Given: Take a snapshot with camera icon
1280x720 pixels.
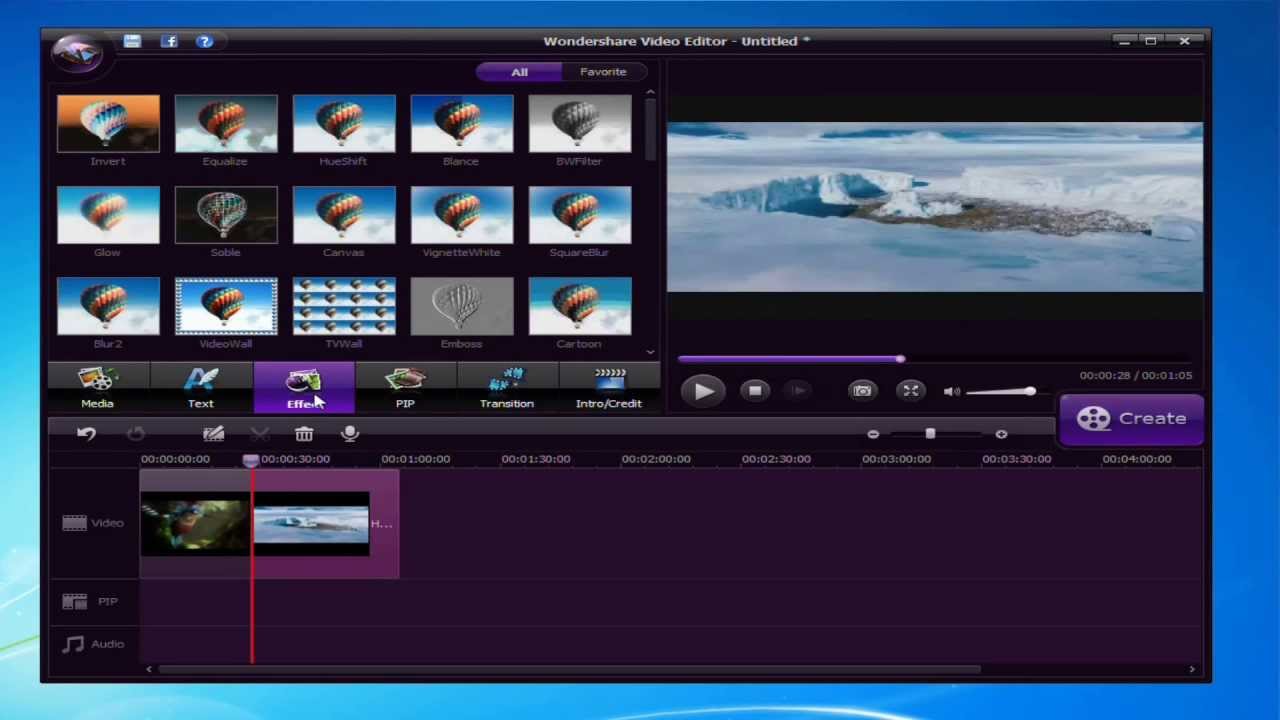Looking at the screenshot, I should [x=862, y=391].
